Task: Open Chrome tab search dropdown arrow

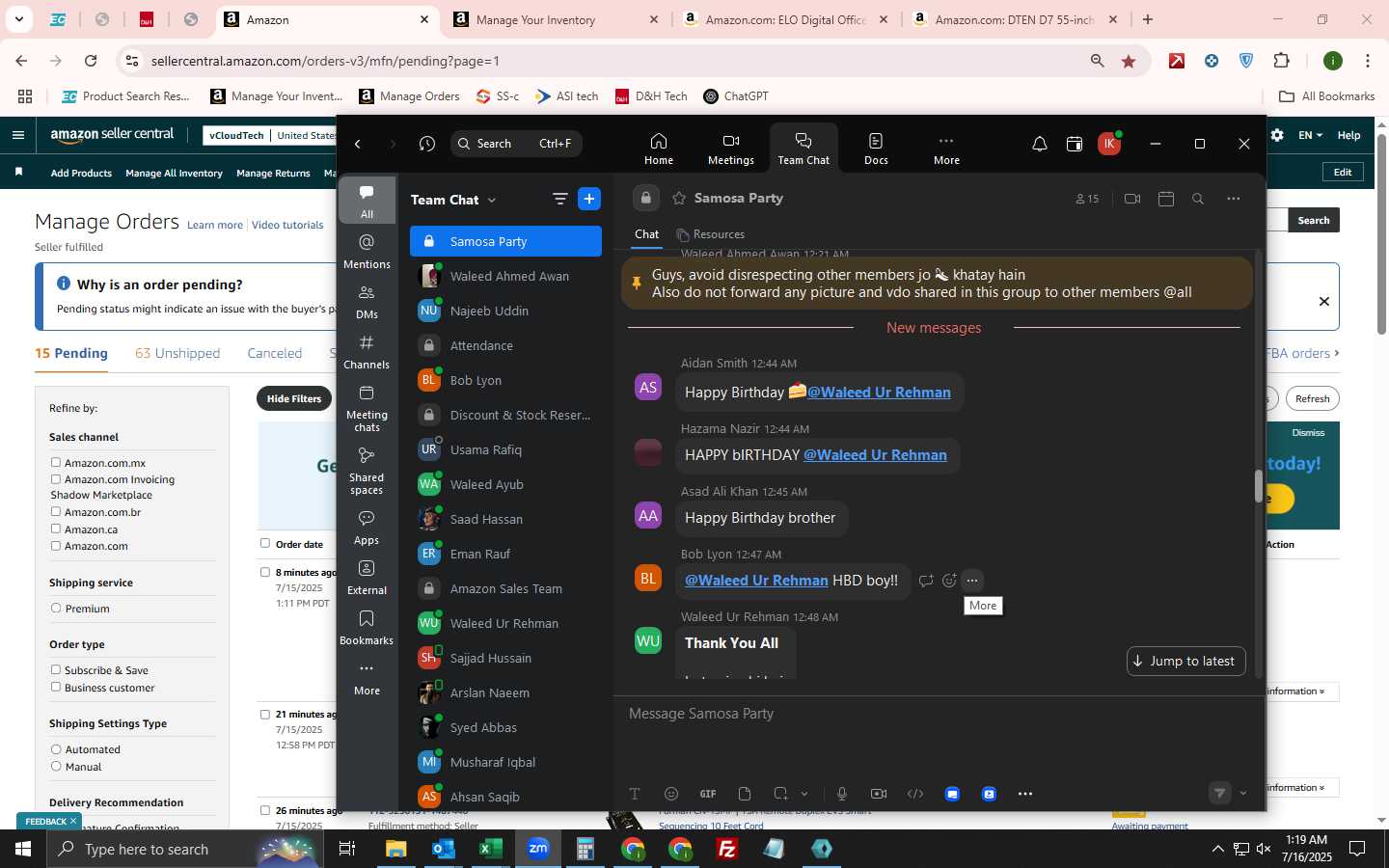Action: coord(18,19)
